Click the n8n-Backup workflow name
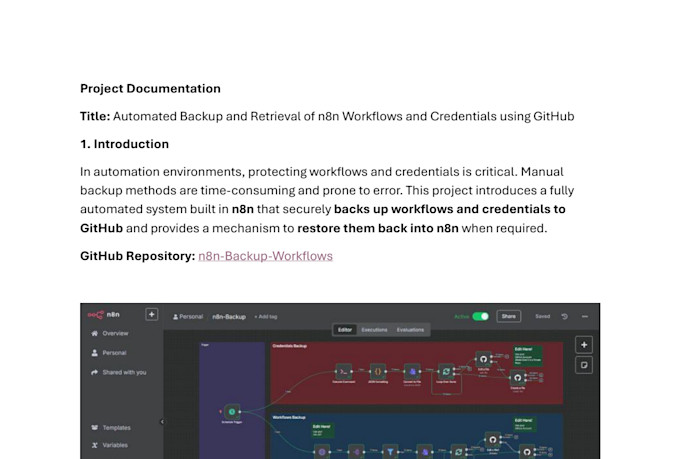The image size is (680, 459). pos(229,317)
